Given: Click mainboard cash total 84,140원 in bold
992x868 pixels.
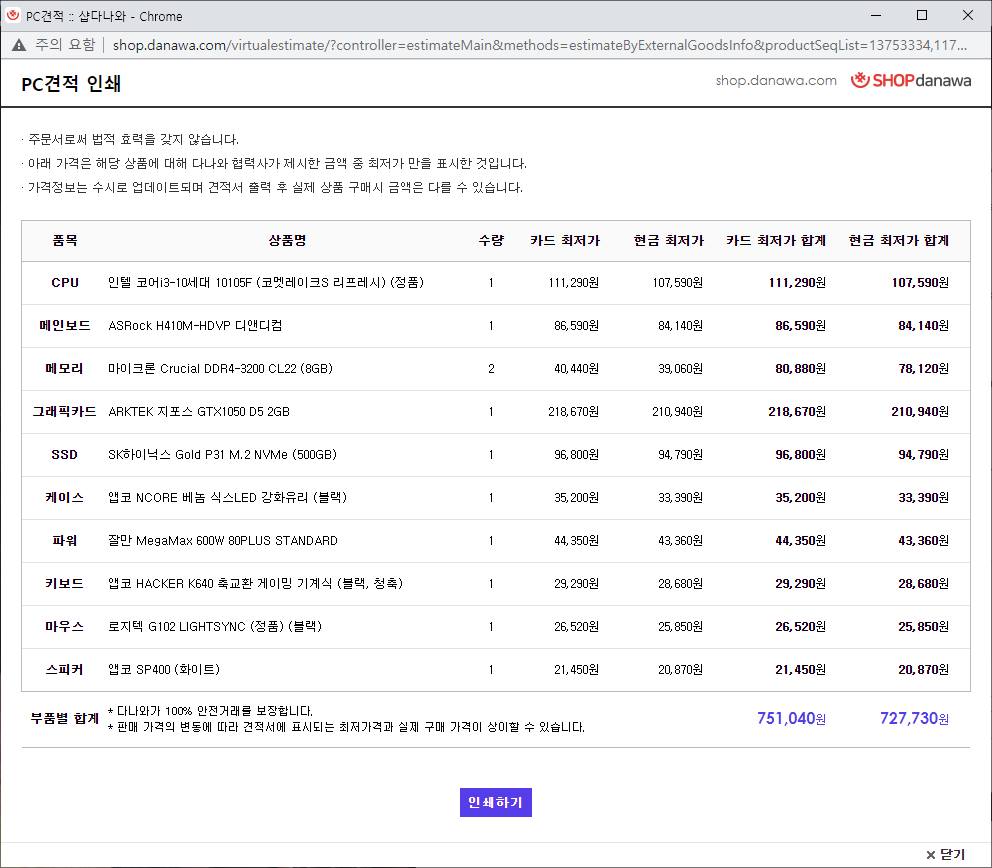Looking at the screenshot, I should 924,326.
